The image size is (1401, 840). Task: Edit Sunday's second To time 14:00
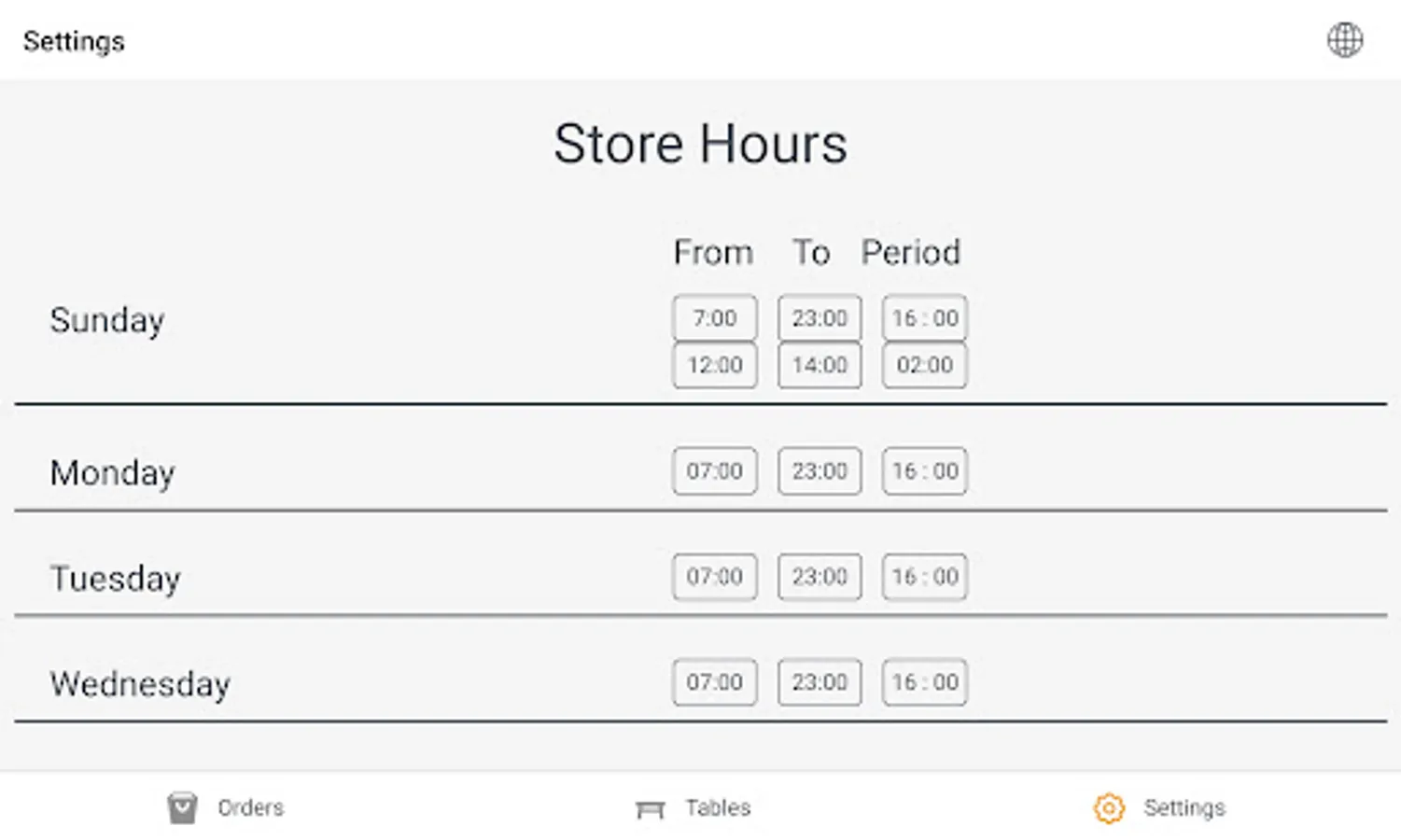[x=820, y=365]
